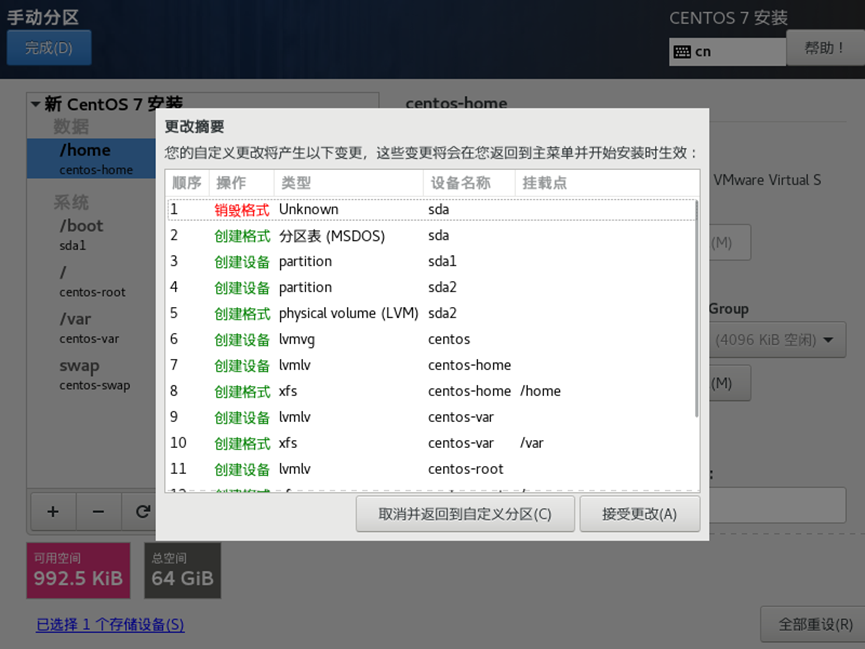Click the 总空间 64 GiB box
Image resolution: width=865 pixels, height=649 pixels.
pos(183,570)
